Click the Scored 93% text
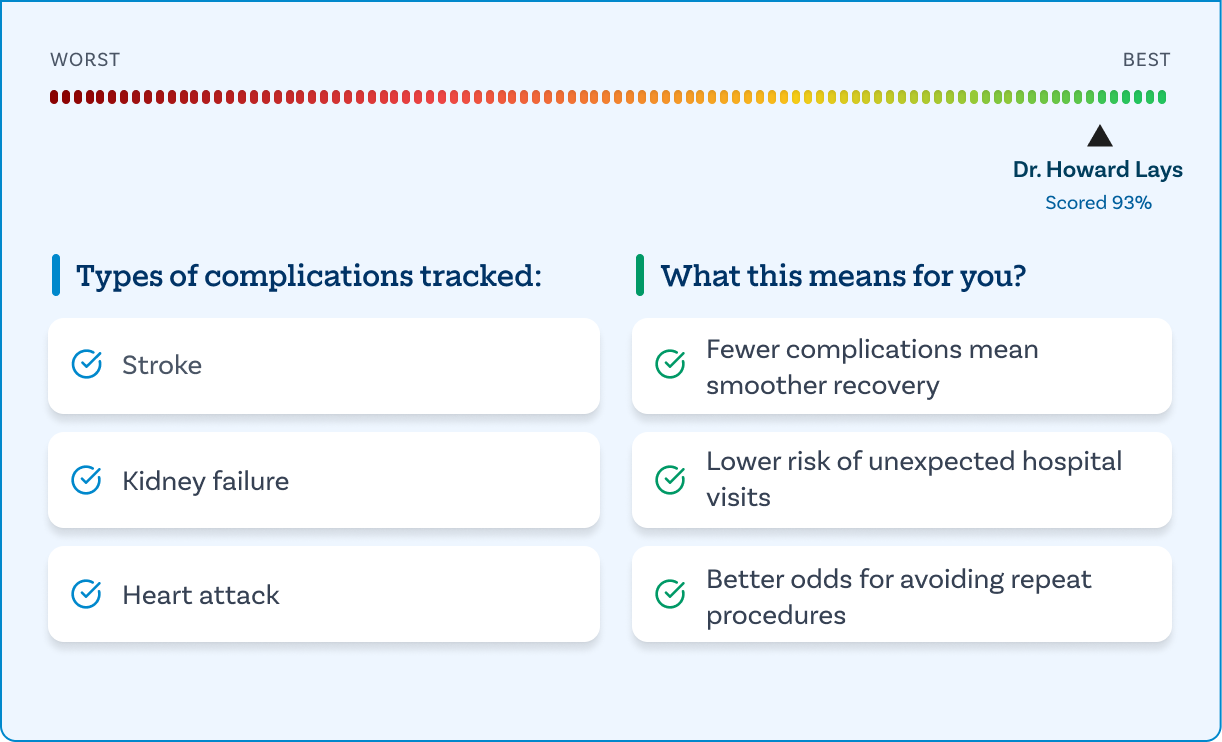 (1098, 203)
